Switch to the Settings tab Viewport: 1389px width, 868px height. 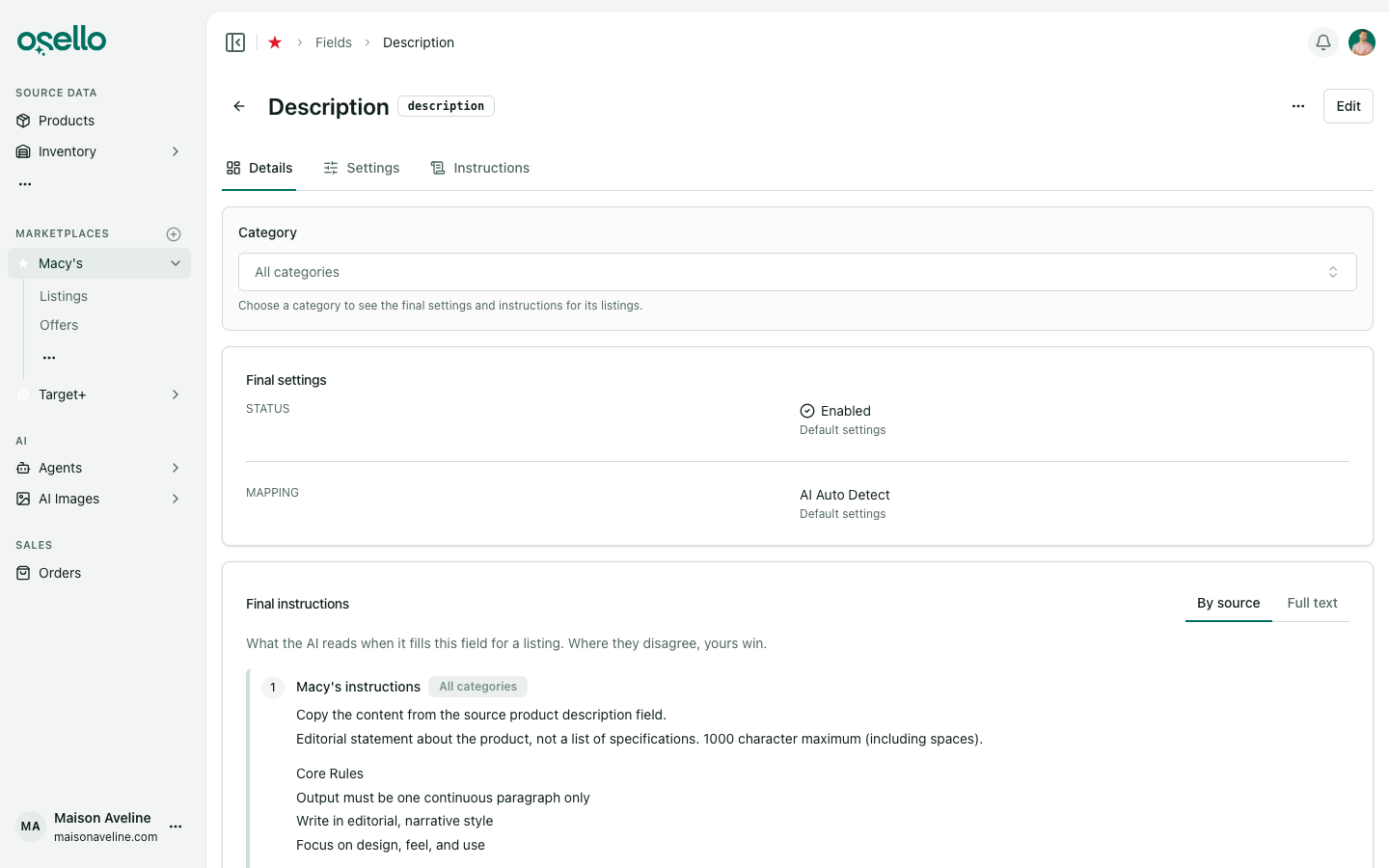click(x=362, y=168)
